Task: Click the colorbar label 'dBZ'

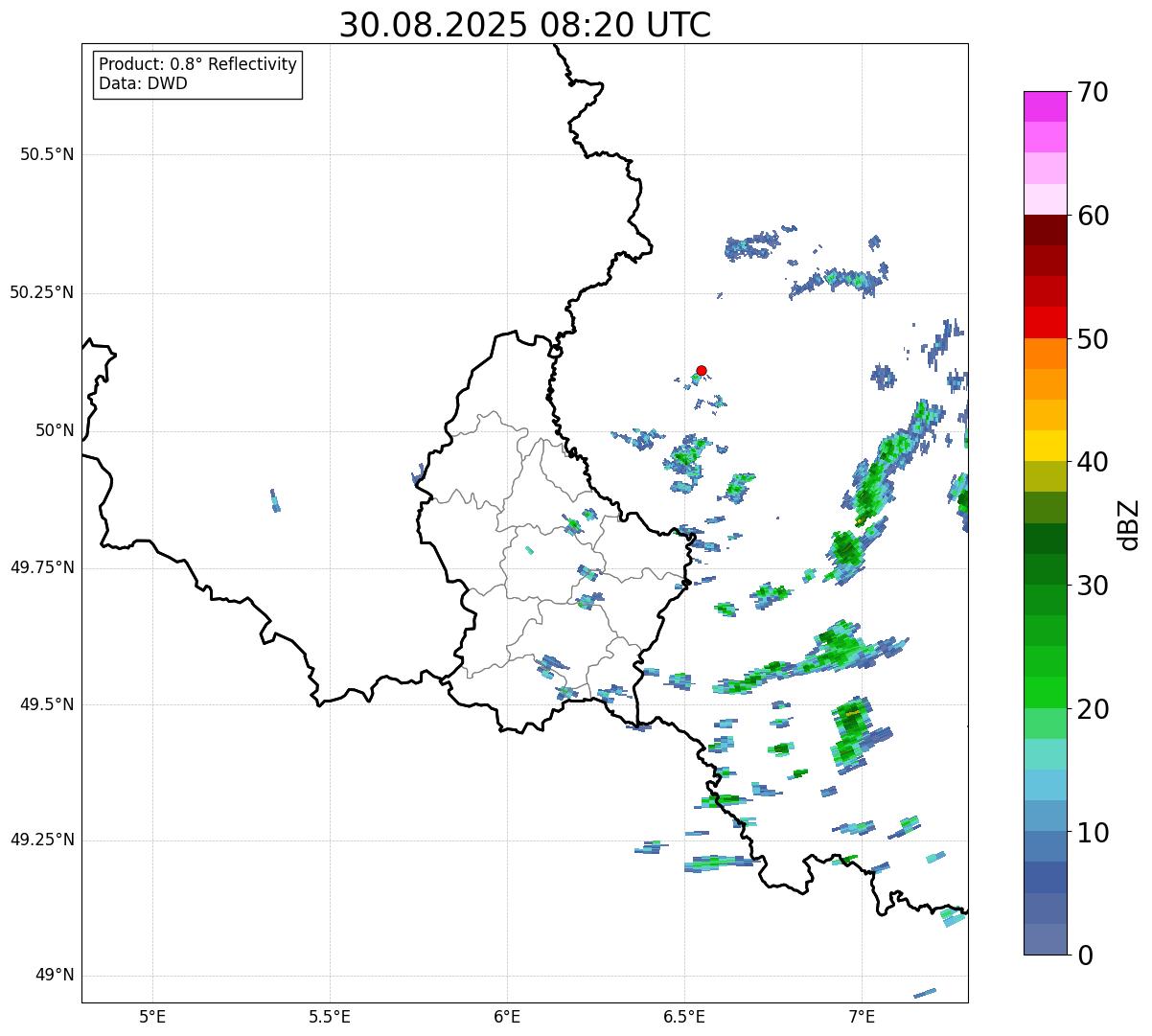Action: click(1128, 523)
